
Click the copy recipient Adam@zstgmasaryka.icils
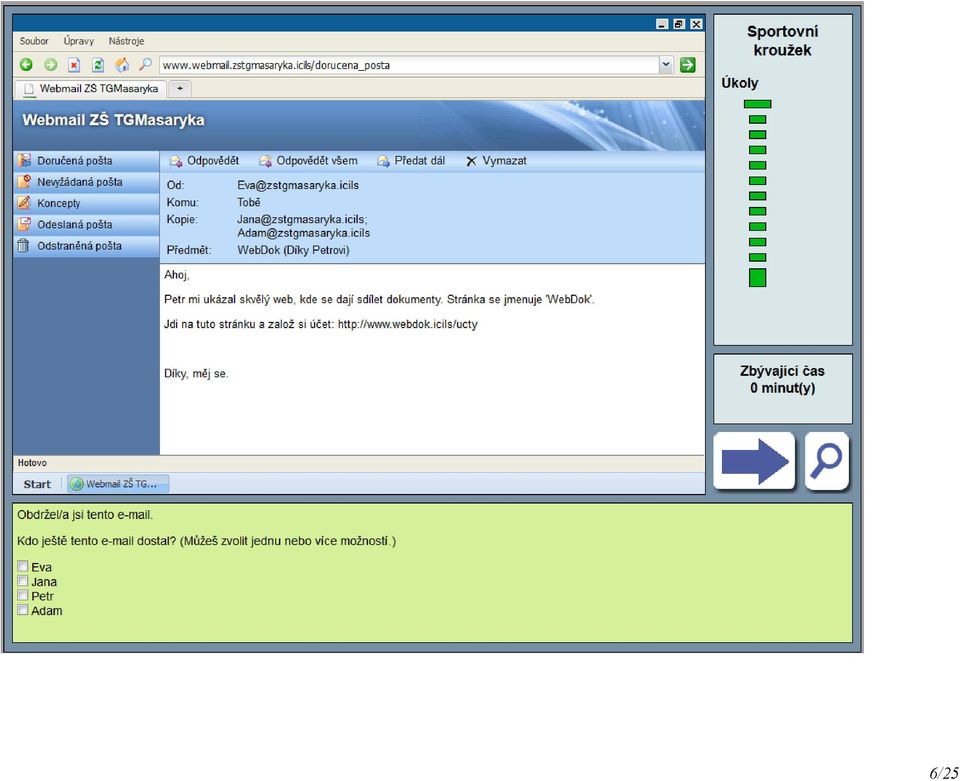point(304,233)
